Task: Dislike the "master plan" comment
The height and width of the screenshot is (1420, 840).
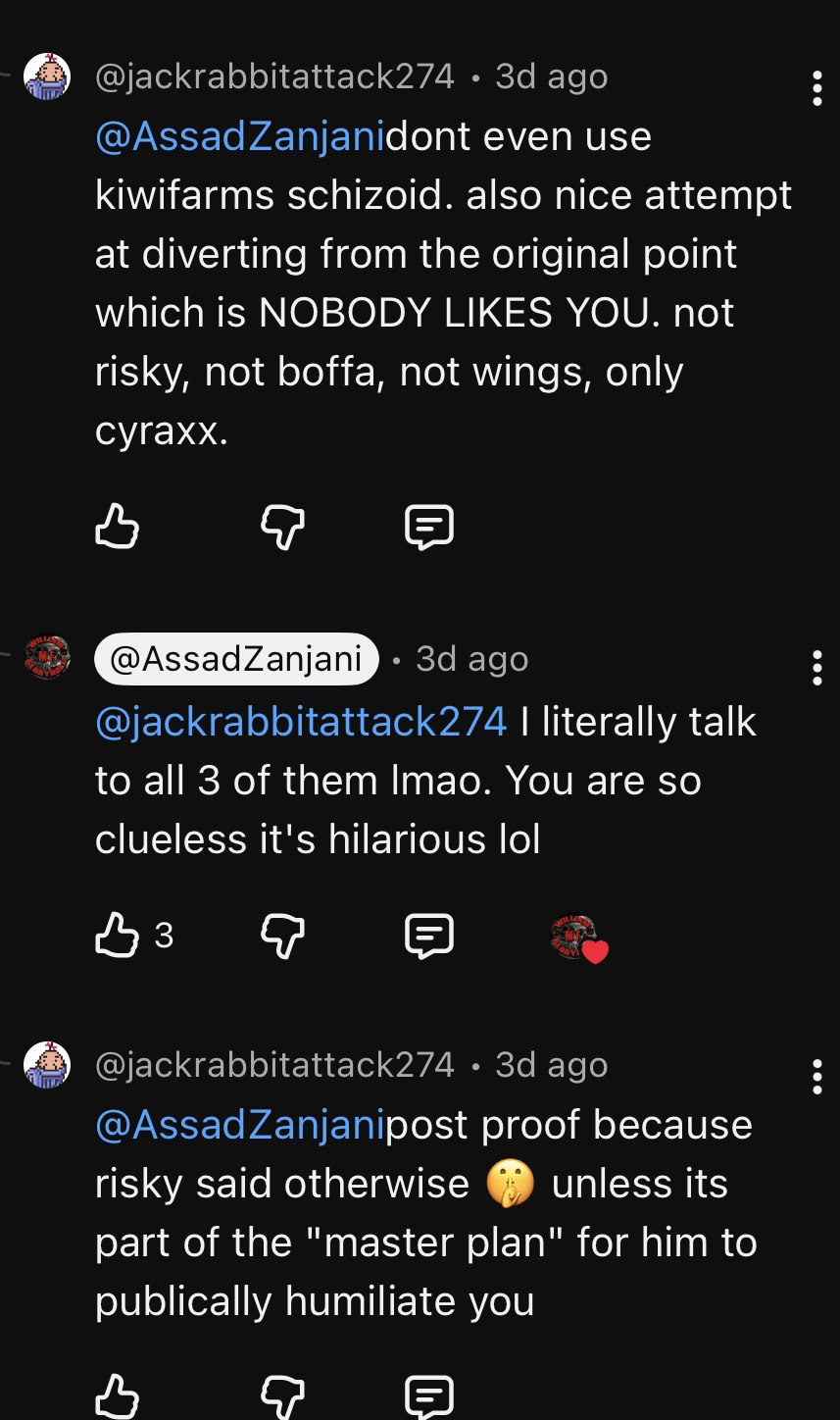Action: 282,1396
